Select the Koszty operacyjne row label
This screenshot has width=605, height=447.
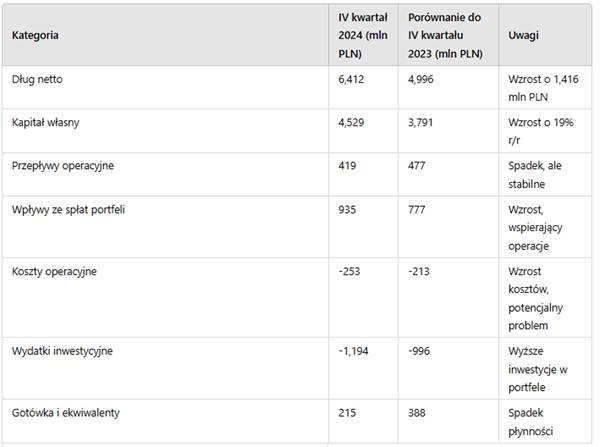coord(53,272)
